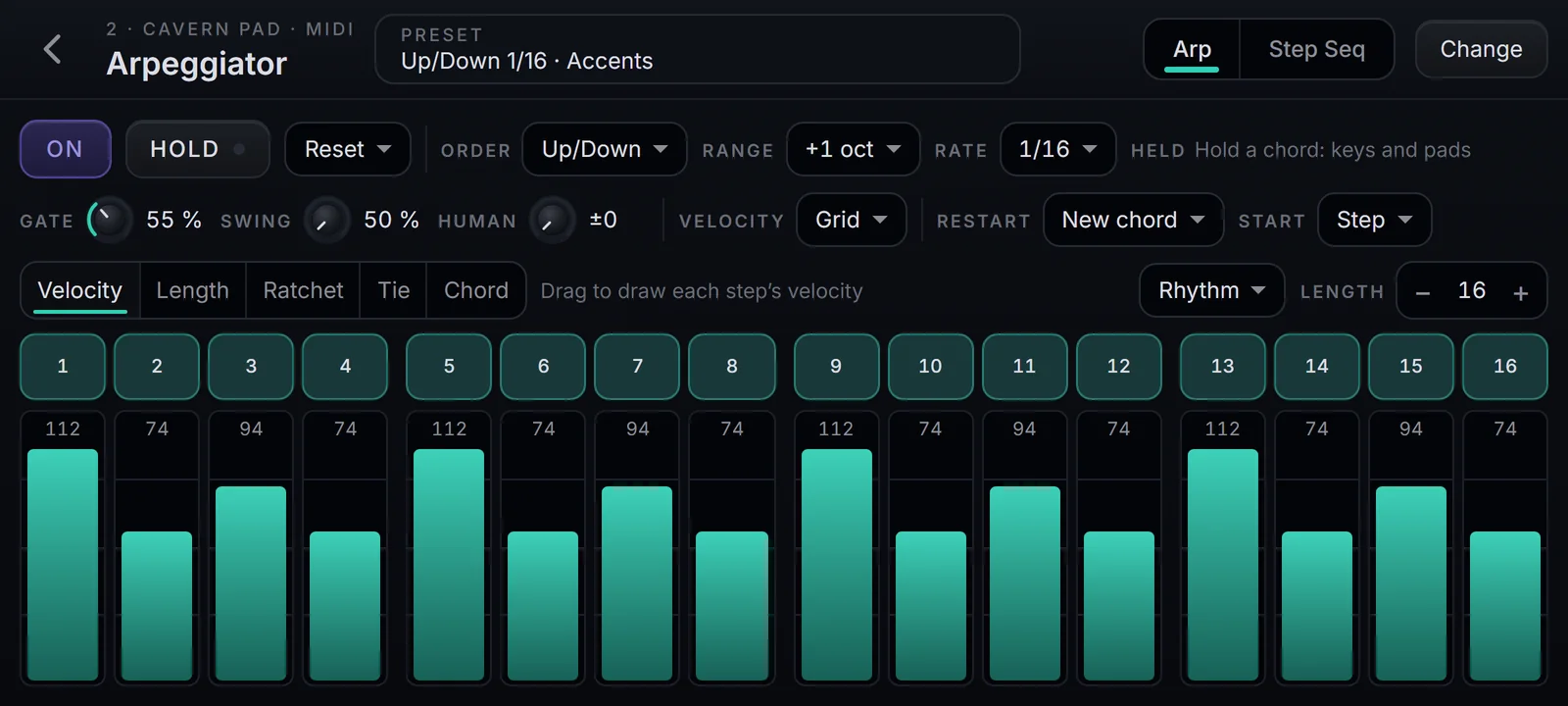The width and height of the screenshot is (1568, 706).
Task: Open the Rate dropdown showing 1/16
Action: click(x=1058, y=149)
